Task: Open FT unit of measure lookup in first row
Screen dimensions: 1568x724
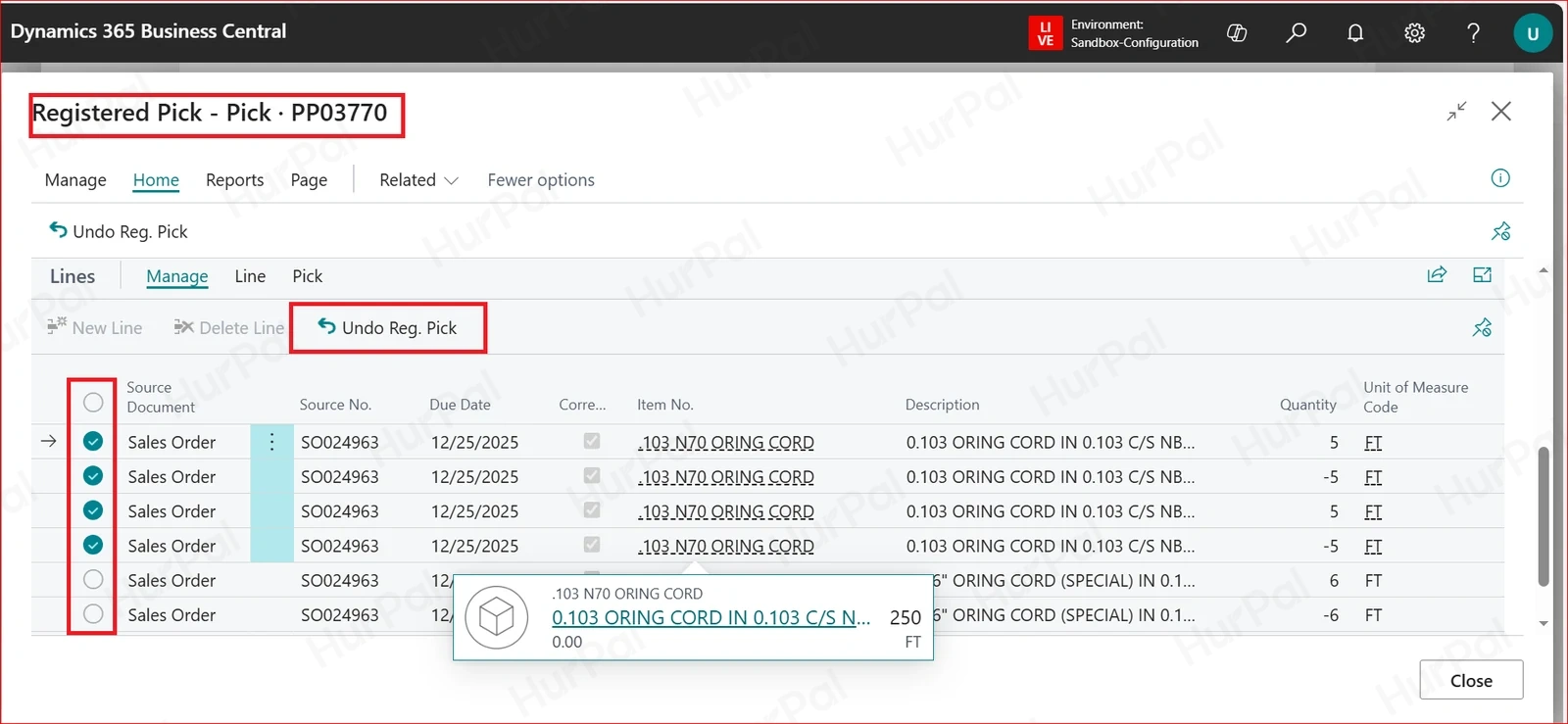Action: click(1373, 443)
